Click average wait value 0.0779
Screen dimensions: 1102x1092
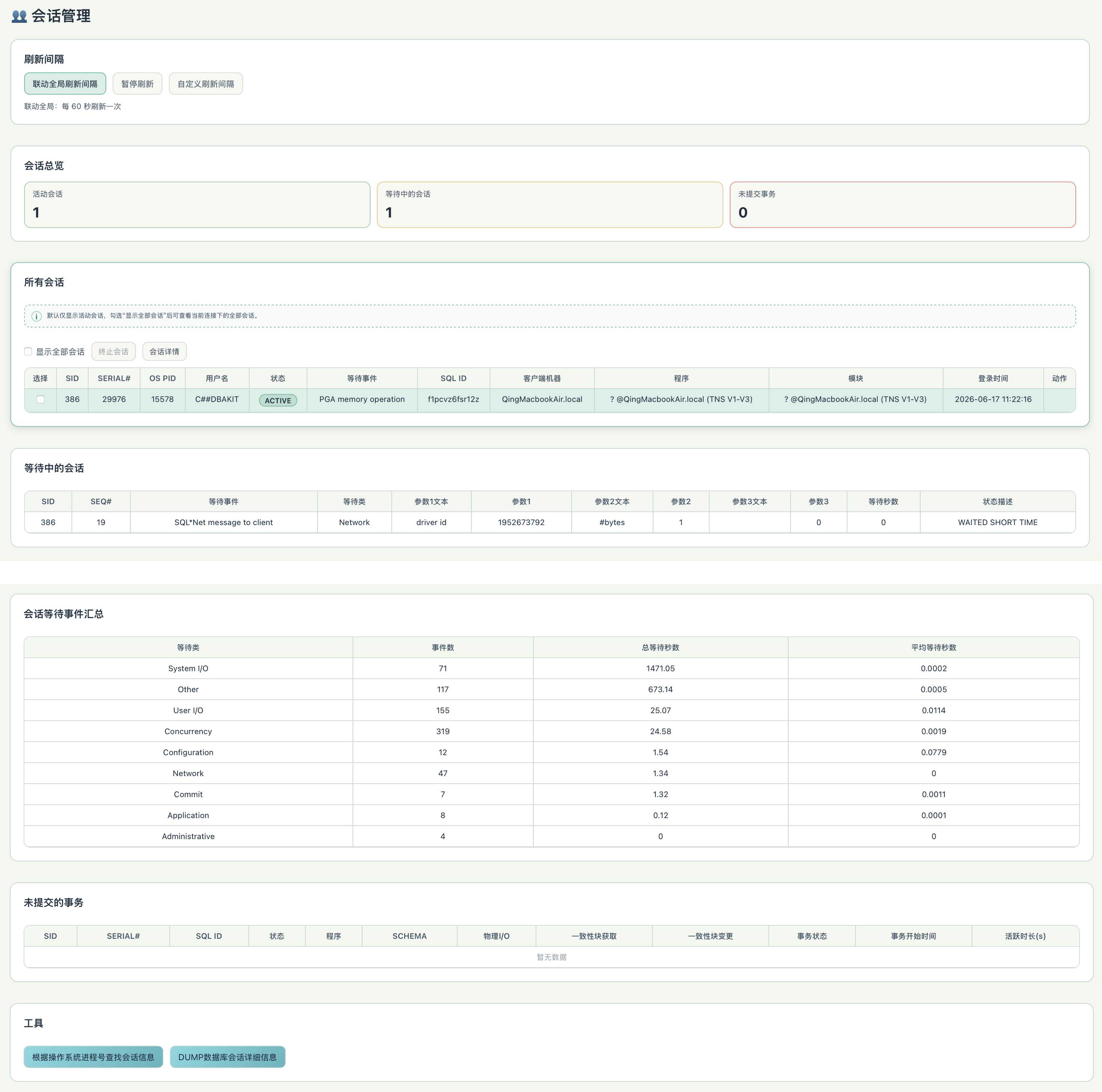[x=934, y=752]
